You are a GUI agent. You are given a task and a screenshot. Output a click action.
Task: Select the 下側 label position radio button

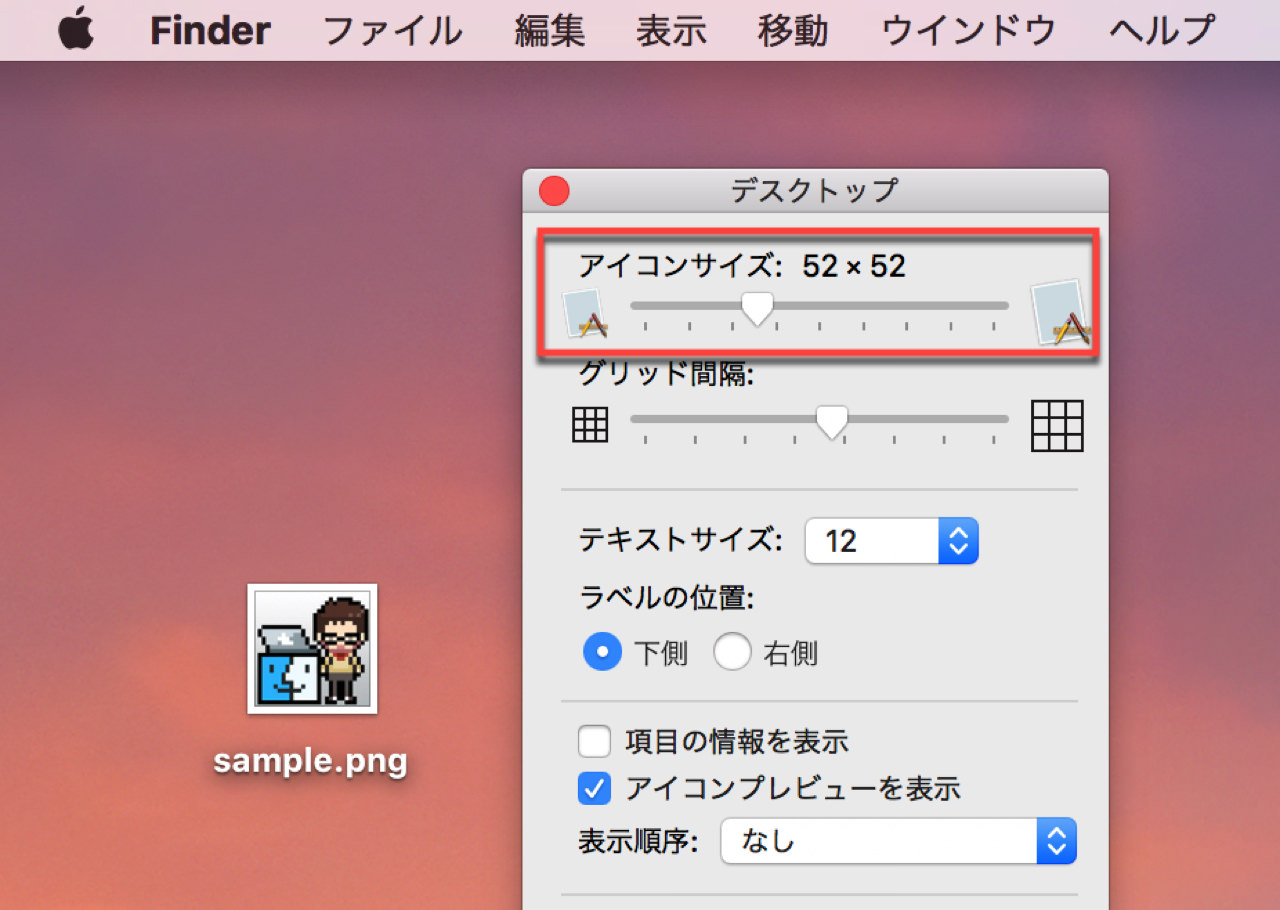[602, 653]
